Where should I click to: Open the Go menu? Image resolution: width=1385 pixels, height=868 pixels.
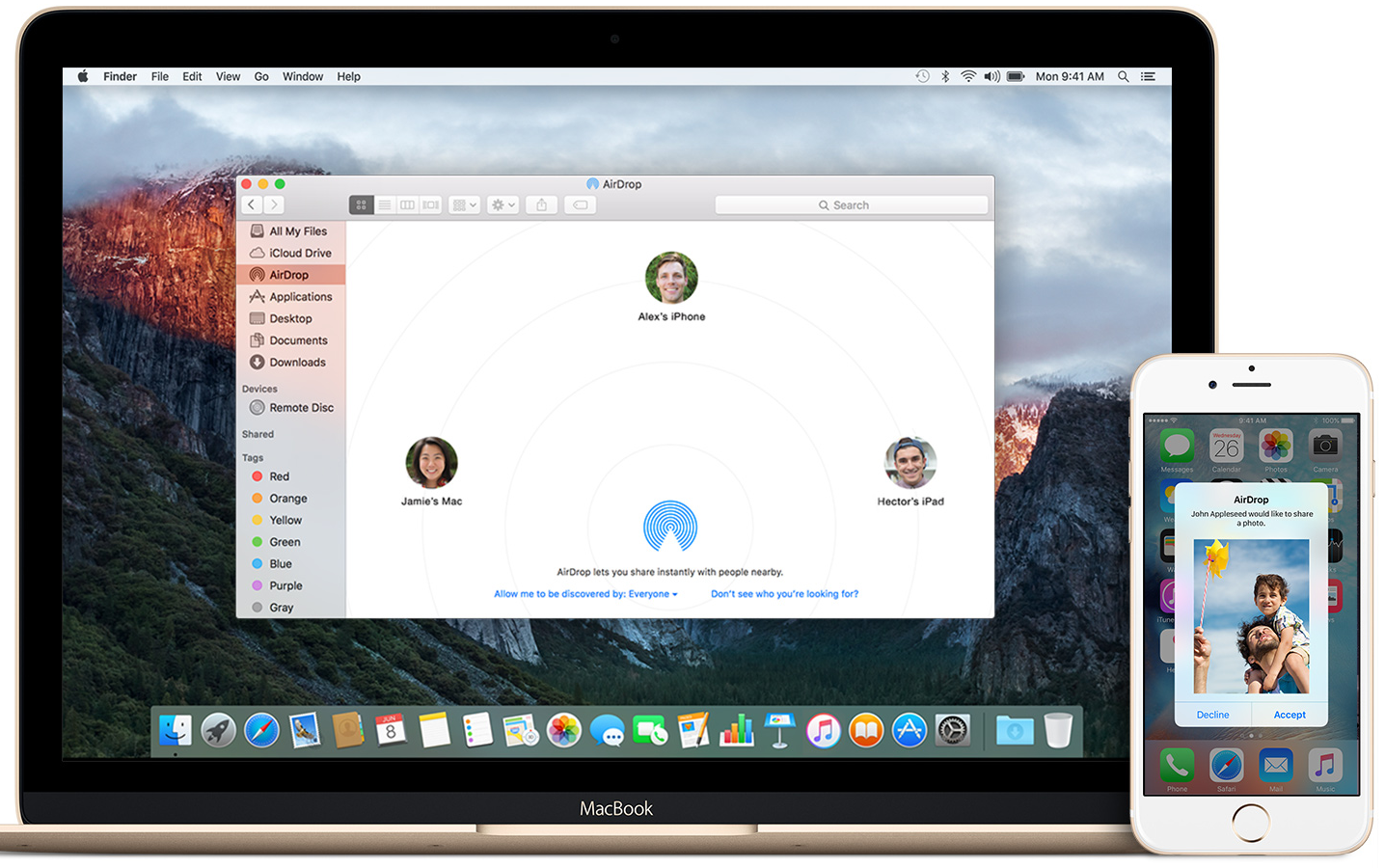(x=261, y=76)
